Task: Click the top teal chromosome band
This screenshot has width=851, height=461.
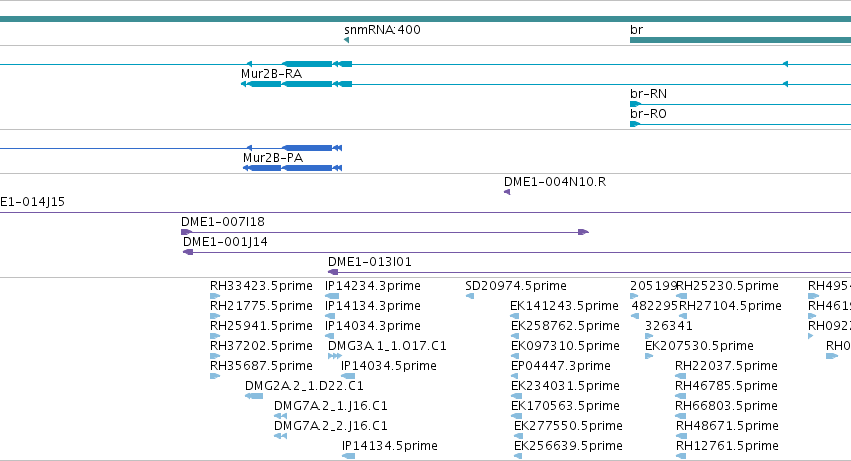Action: click(x=426, y=19)
